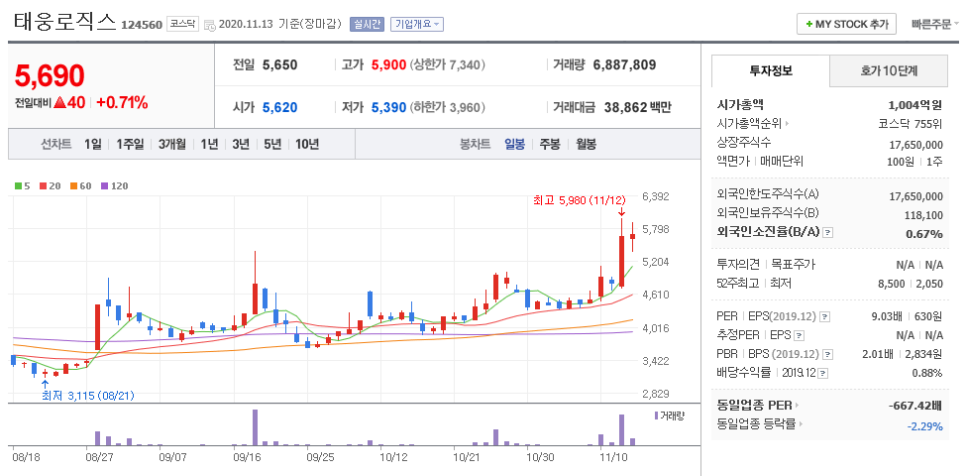Screen dimensions: 966x476
Task: Click the 거래대금 value 38,862 백만
Action: coord(636,107)
